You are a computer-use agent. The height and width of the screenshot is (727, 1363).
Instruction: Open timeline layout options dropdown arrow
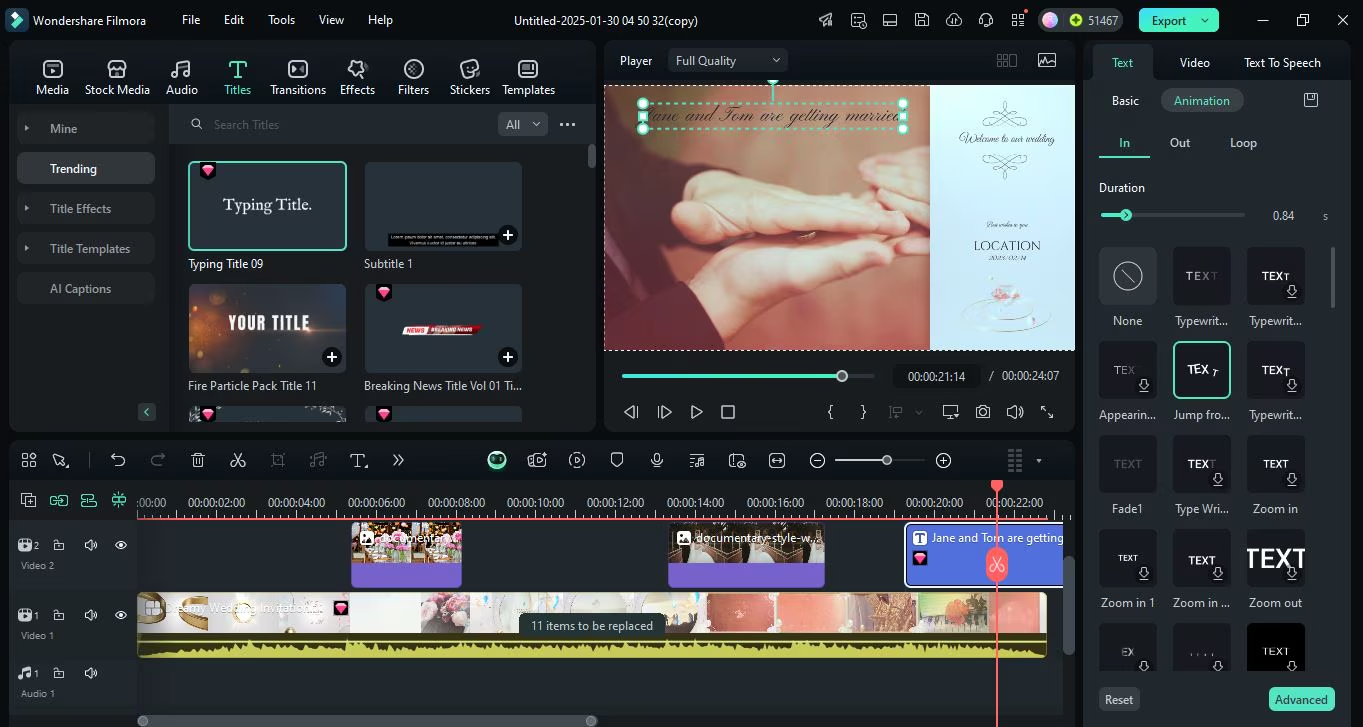tap(1038, 461)
